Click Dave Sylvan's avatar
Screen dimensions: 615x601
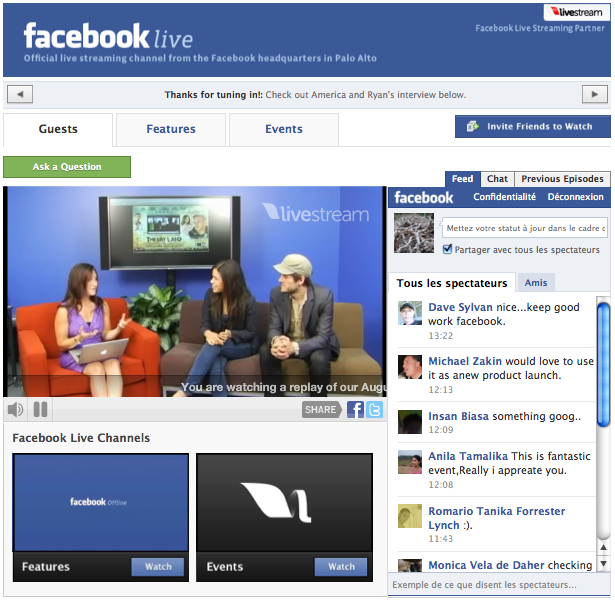410,313
